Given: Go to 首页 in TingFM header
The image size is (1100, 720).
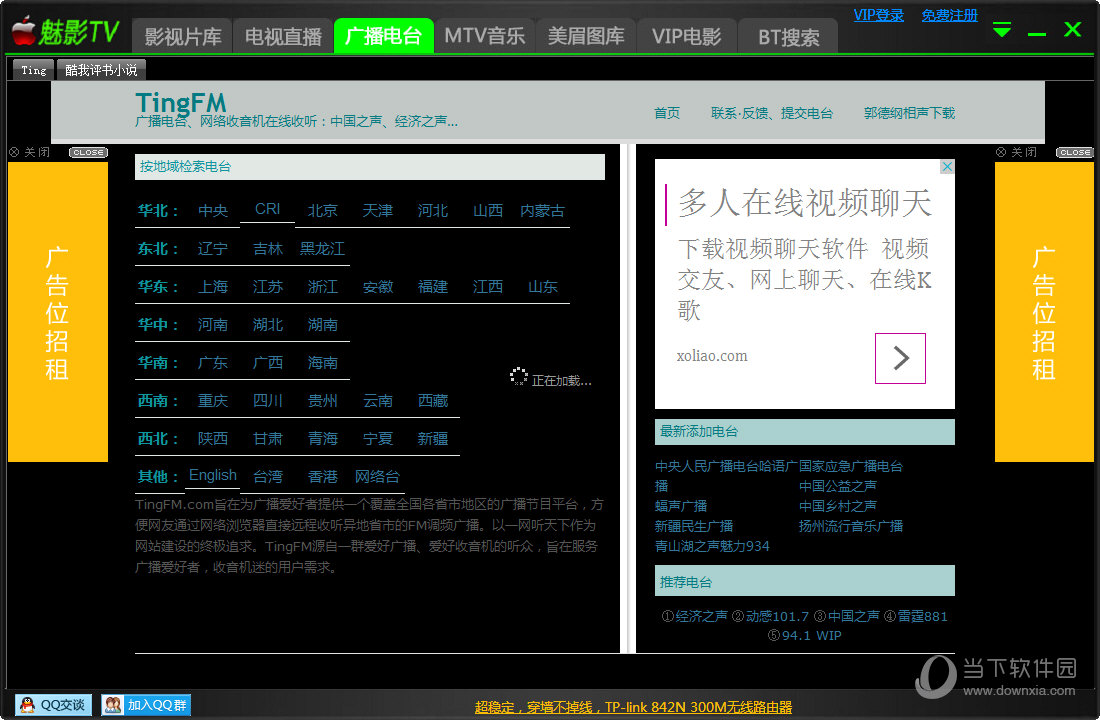Looking at the screenshot, I should (x=666, y=113).
